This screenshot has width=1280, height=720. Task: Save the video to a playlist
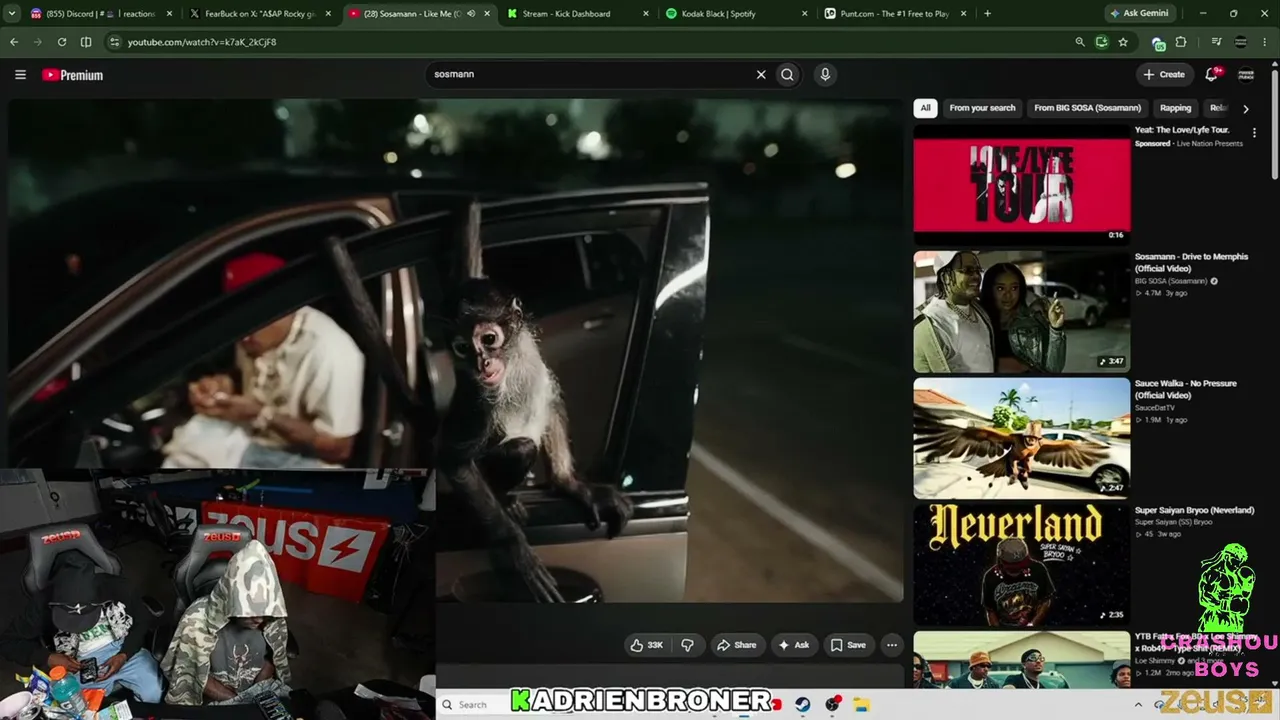pyautogui.click(x=848, y=645)
